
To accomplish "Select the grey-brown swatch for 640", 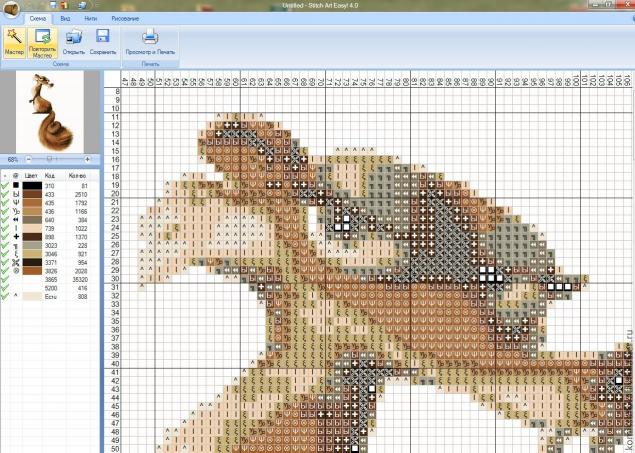I will point(32,220).
